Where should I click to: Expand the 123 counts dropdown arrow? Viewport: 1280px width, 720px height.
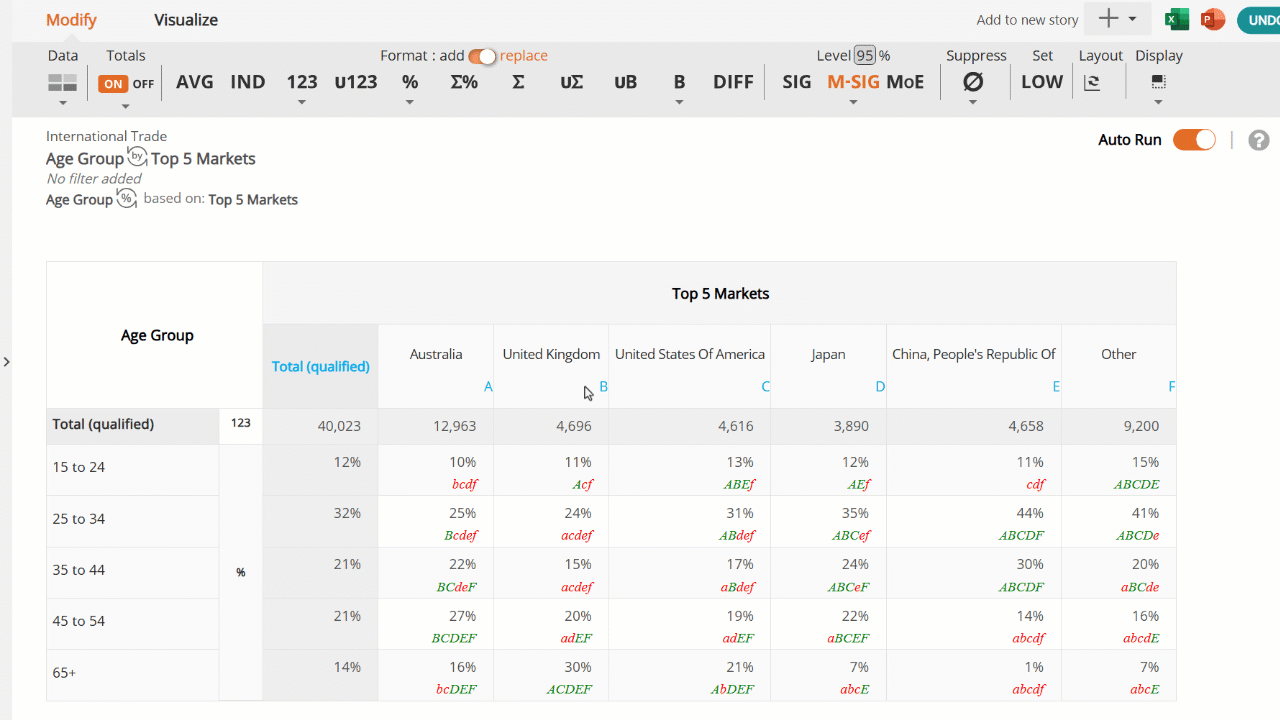coord(302,103)
